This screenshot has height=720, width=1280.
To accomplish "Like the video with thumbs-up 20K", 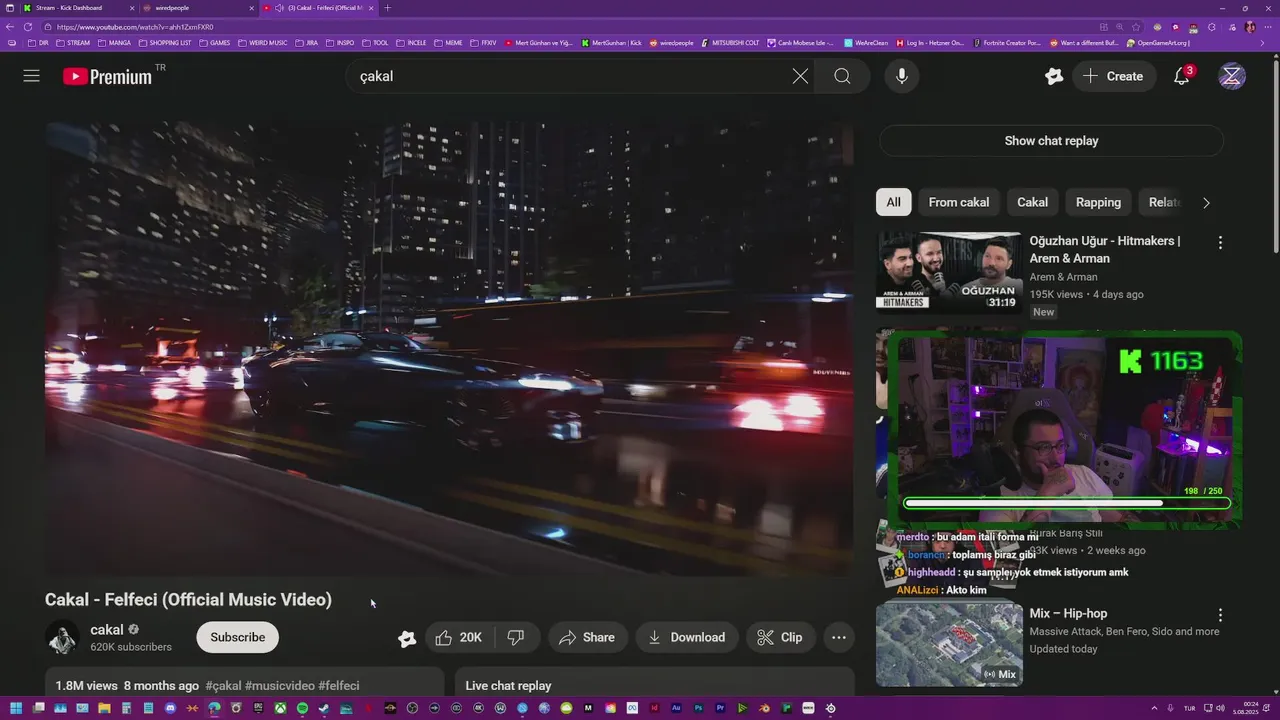I will coord(459,637).
